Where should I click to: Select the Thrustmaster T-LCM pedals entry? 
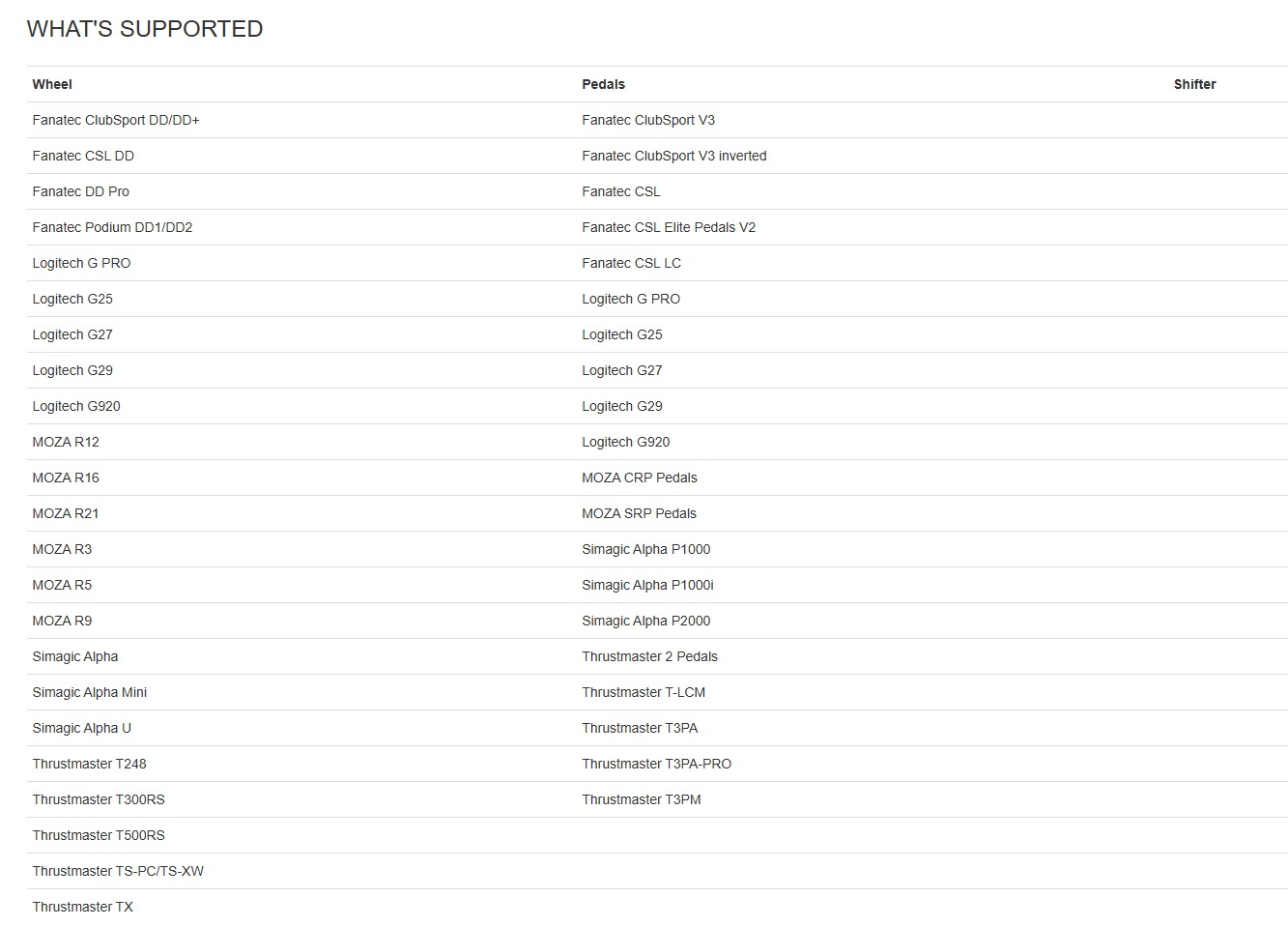point(644,692)
